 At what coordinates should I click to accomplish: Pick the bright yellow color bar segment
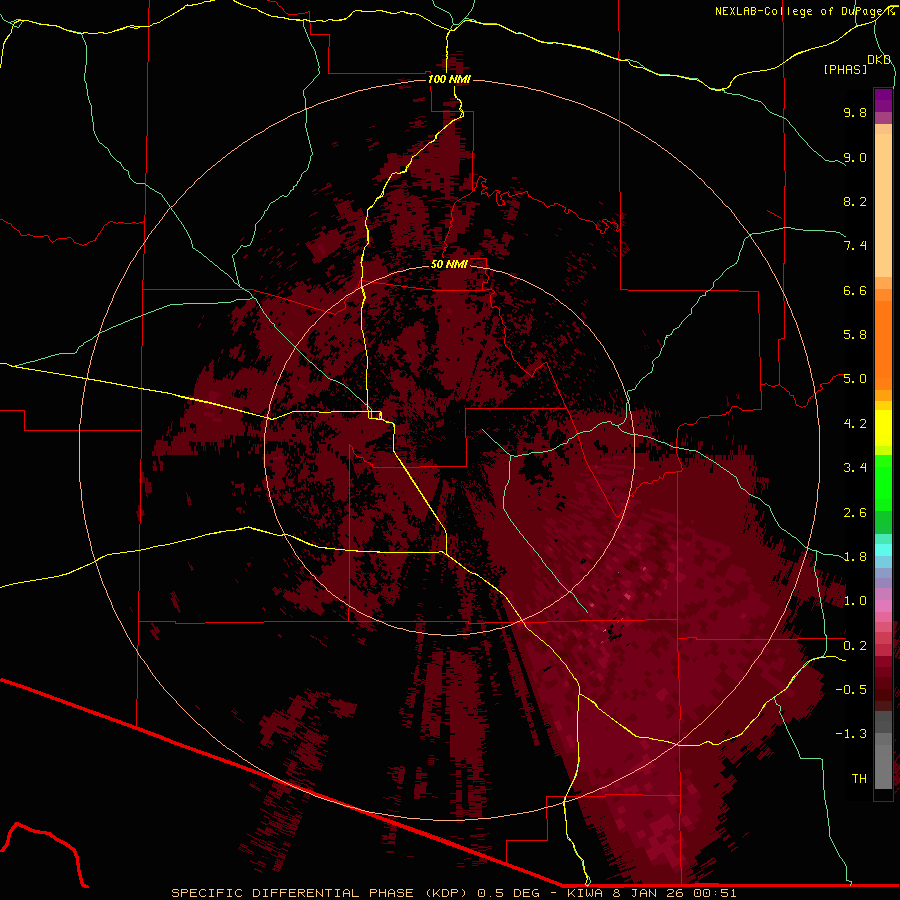coord(883,428)
